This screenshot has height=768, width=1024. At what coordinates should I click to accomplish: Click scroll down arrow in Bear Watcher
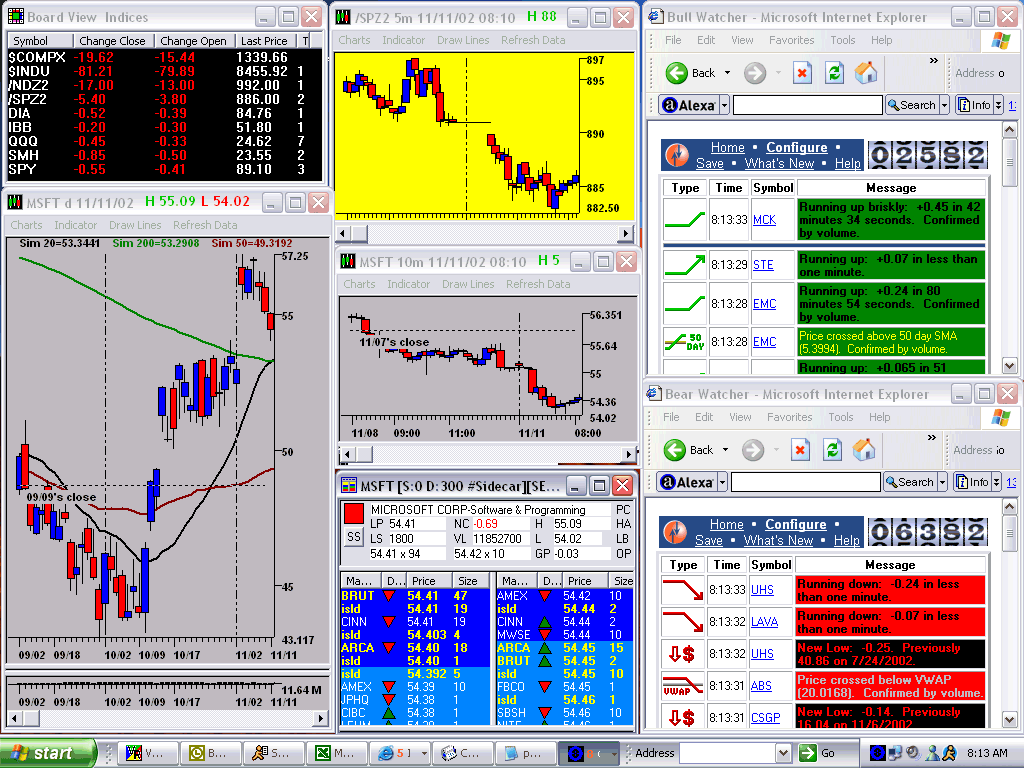(1009, 720)
